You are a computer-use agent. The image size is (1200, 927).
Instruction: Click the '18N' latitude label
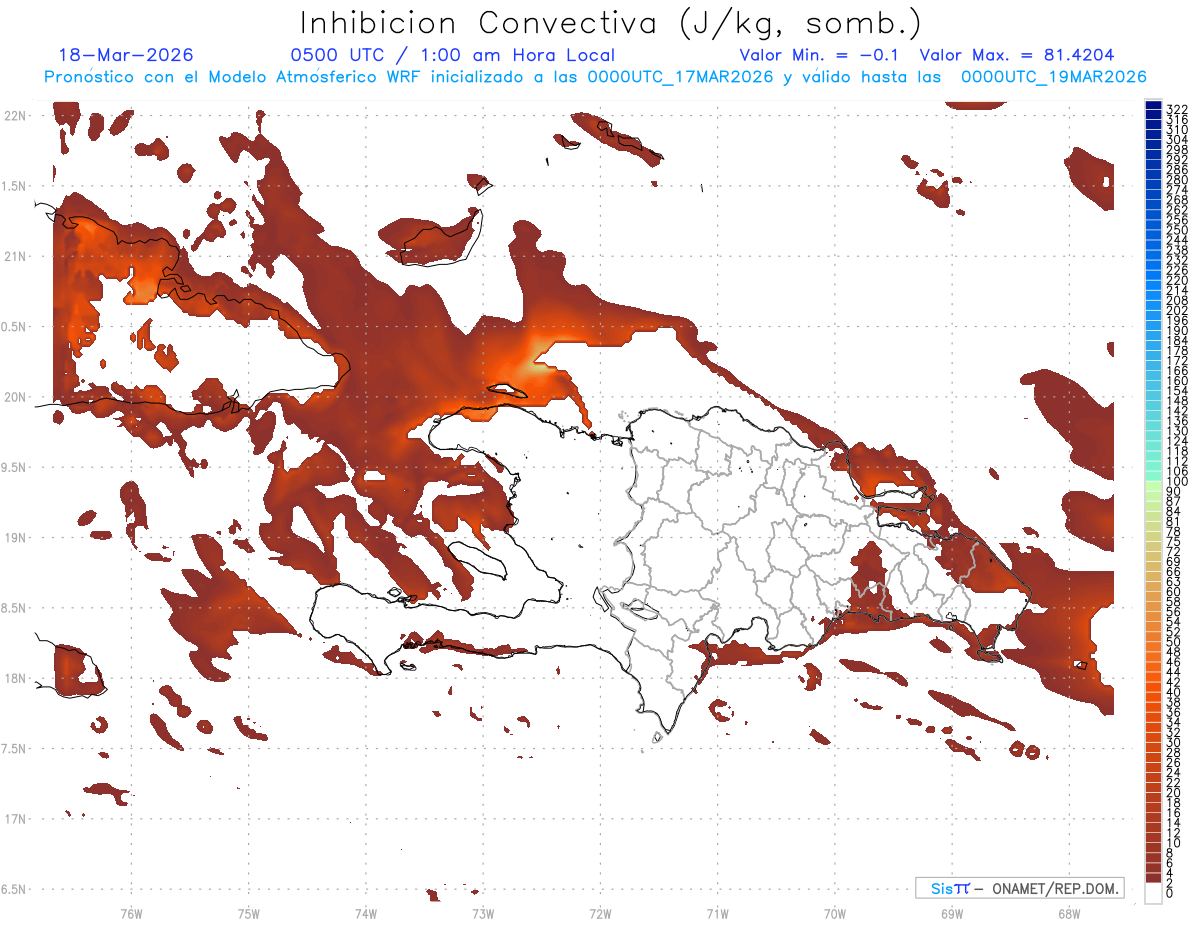(x=15, y=678)
